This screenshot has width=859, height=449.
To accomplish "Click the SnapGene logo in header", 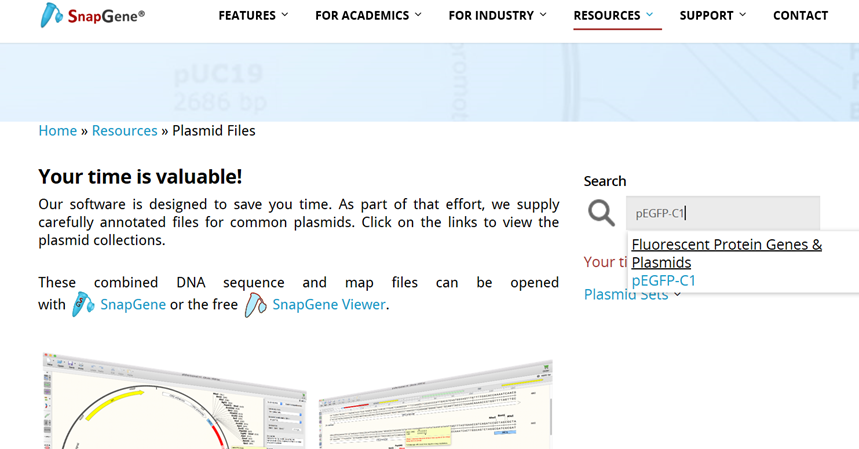I will pos(93,15).
